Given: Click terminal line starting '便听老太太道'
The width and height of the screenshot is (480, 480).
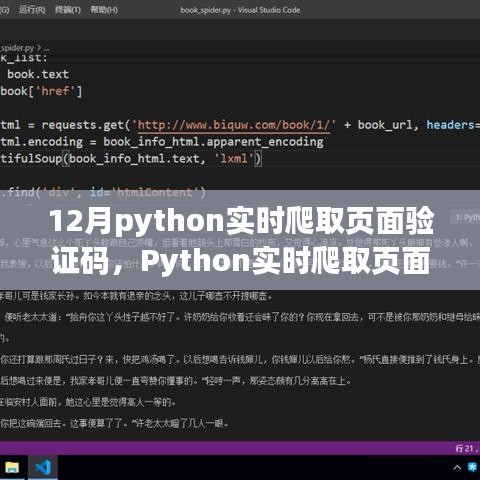Looking at the screenshot, I should [242, 317].
